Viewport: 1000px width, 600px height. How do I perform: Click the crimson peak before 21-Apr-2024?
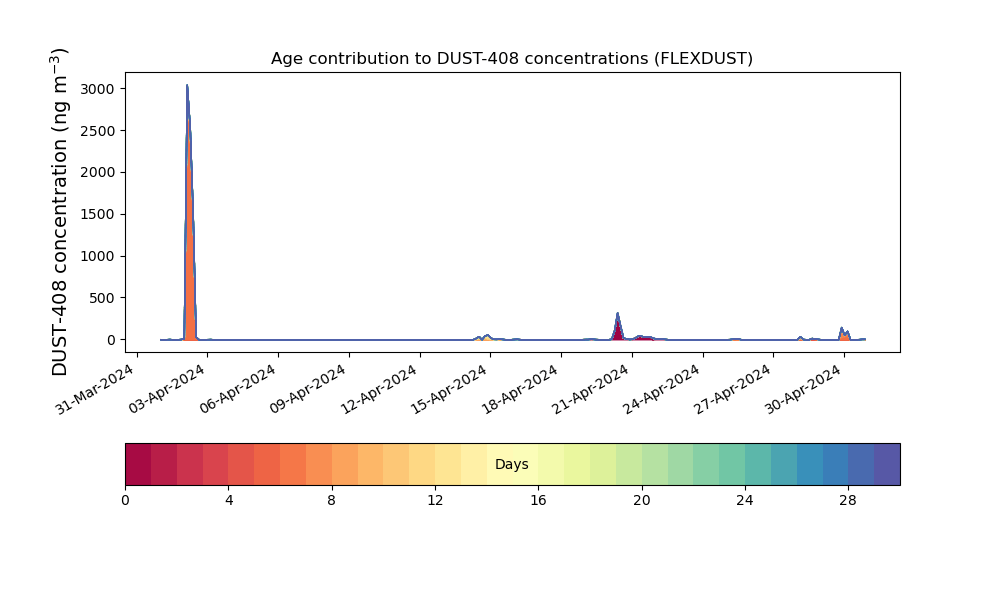click(x=617, y=329)
